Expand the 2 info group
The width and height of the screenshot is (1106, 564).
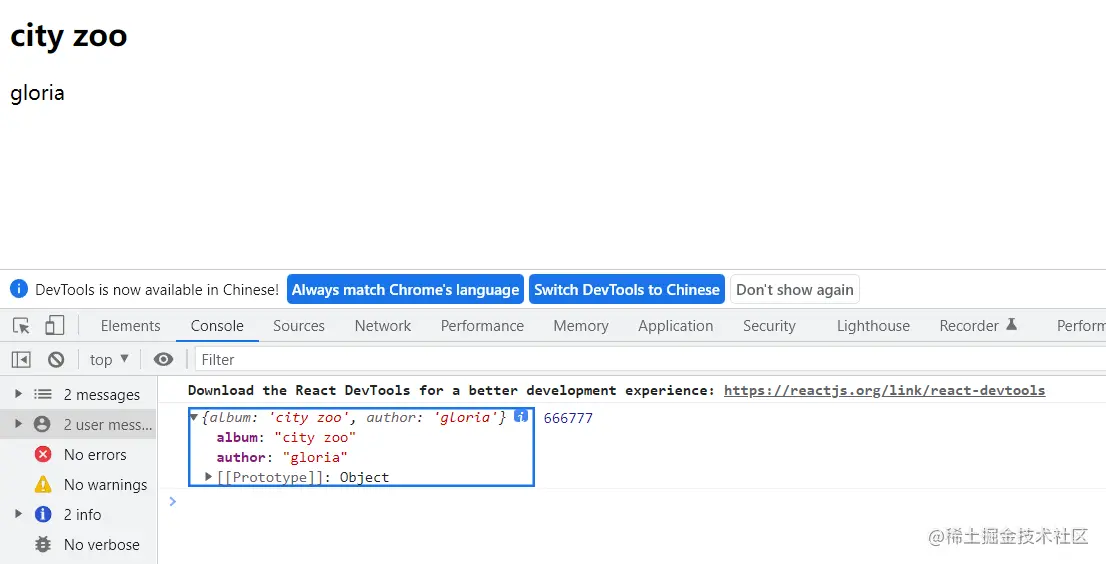[x=18, y=514]
